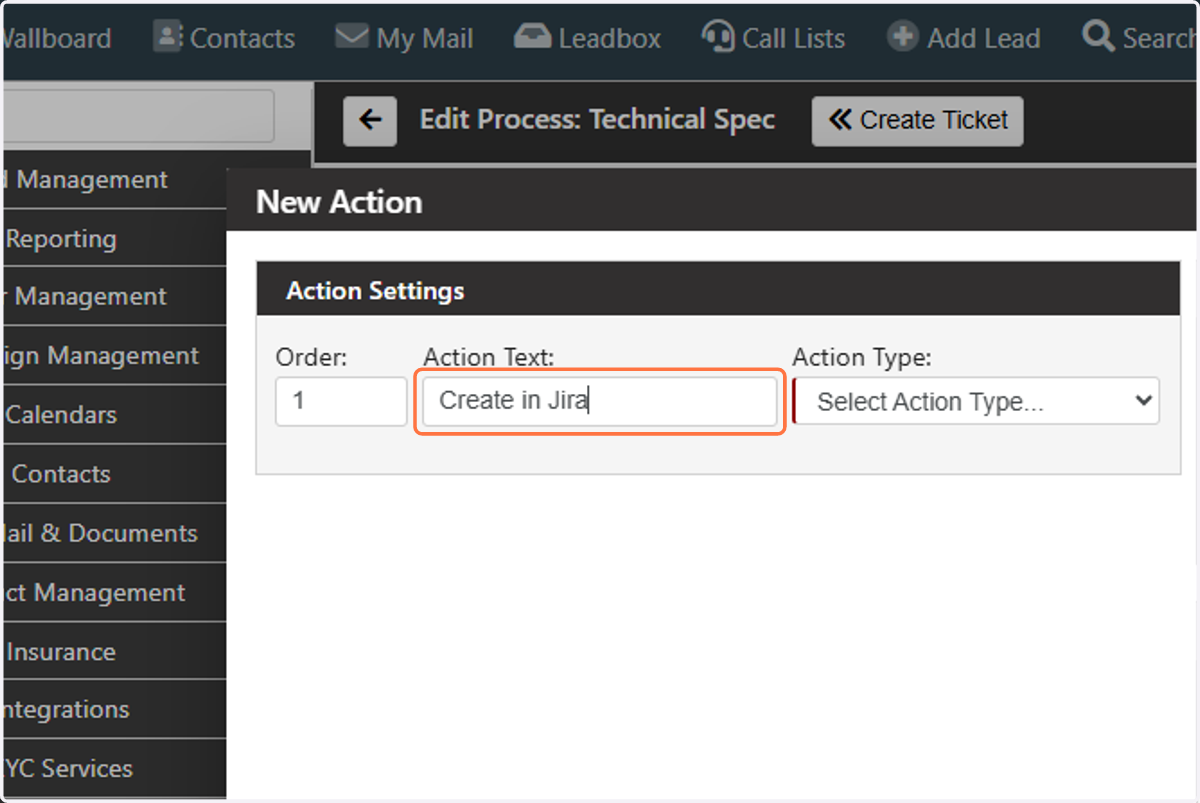Click the Edit Process: Technical Spec title

(597, 120)
